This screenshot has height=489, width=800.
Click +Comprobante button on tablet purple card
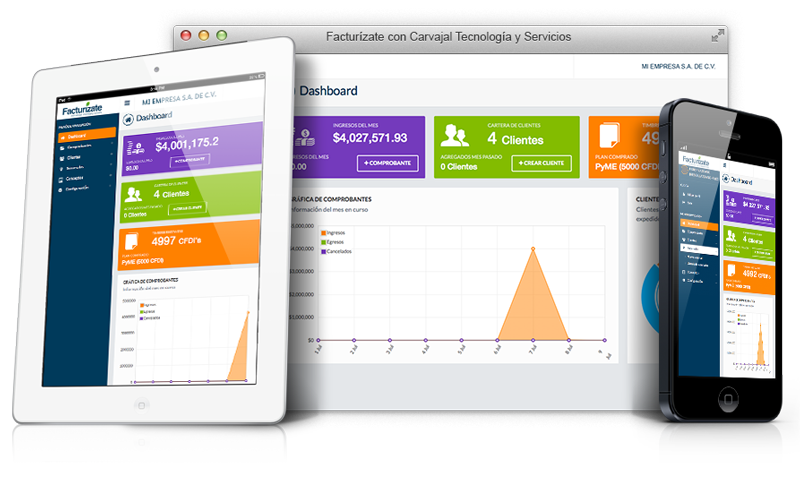tap(190, 160)
